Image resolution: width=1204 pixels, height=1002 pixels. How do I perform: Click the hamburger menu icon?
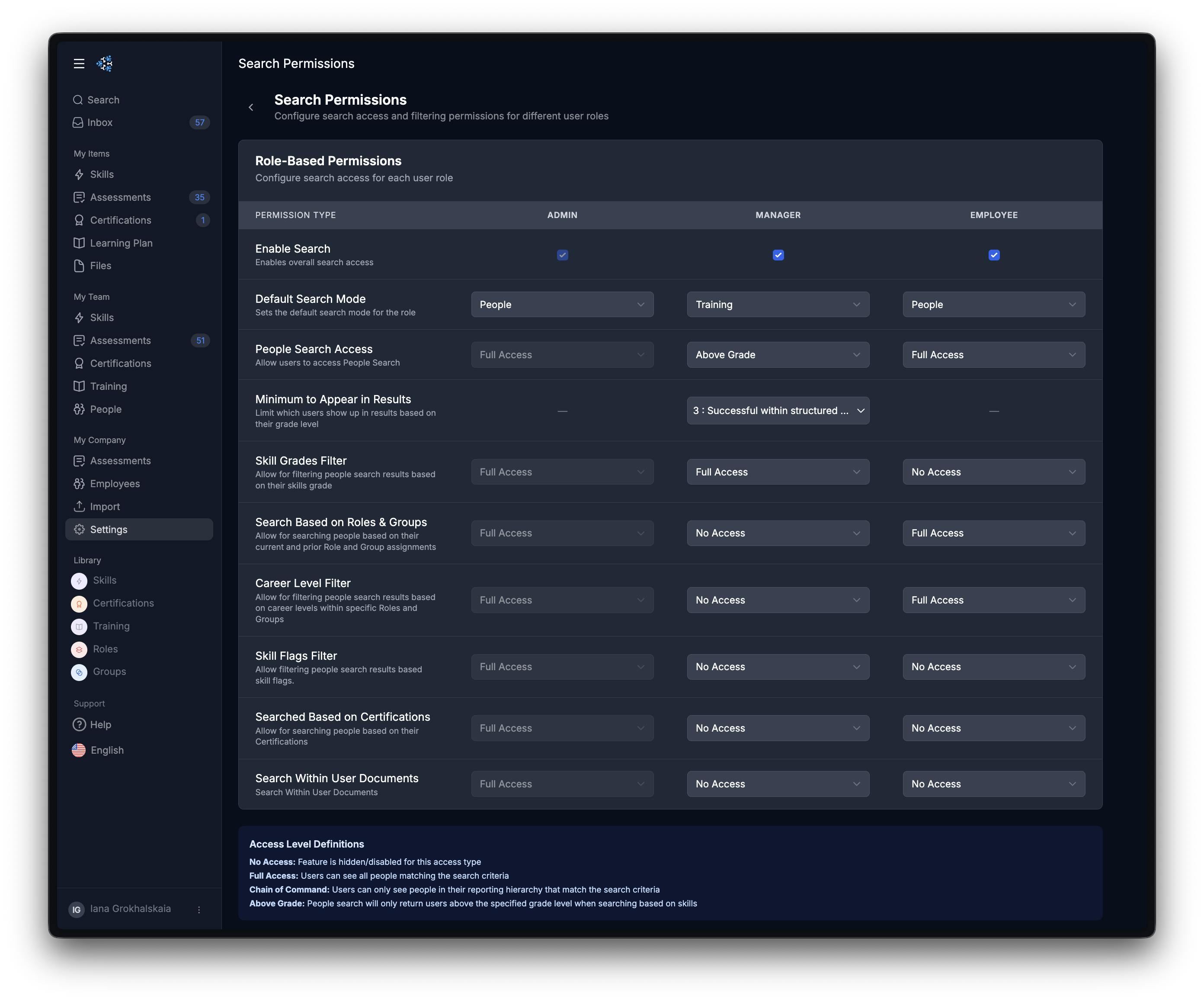click(79, 64)
